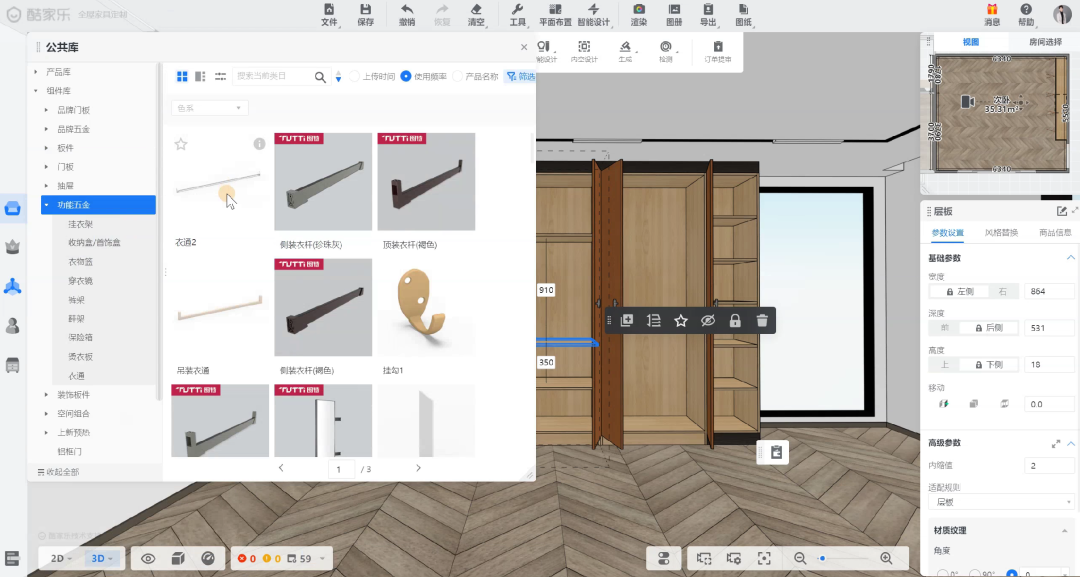Viewport: 1080px width, 577px height.
Task: Delete selected shelf using trash icon
Action: pos(762,320)
